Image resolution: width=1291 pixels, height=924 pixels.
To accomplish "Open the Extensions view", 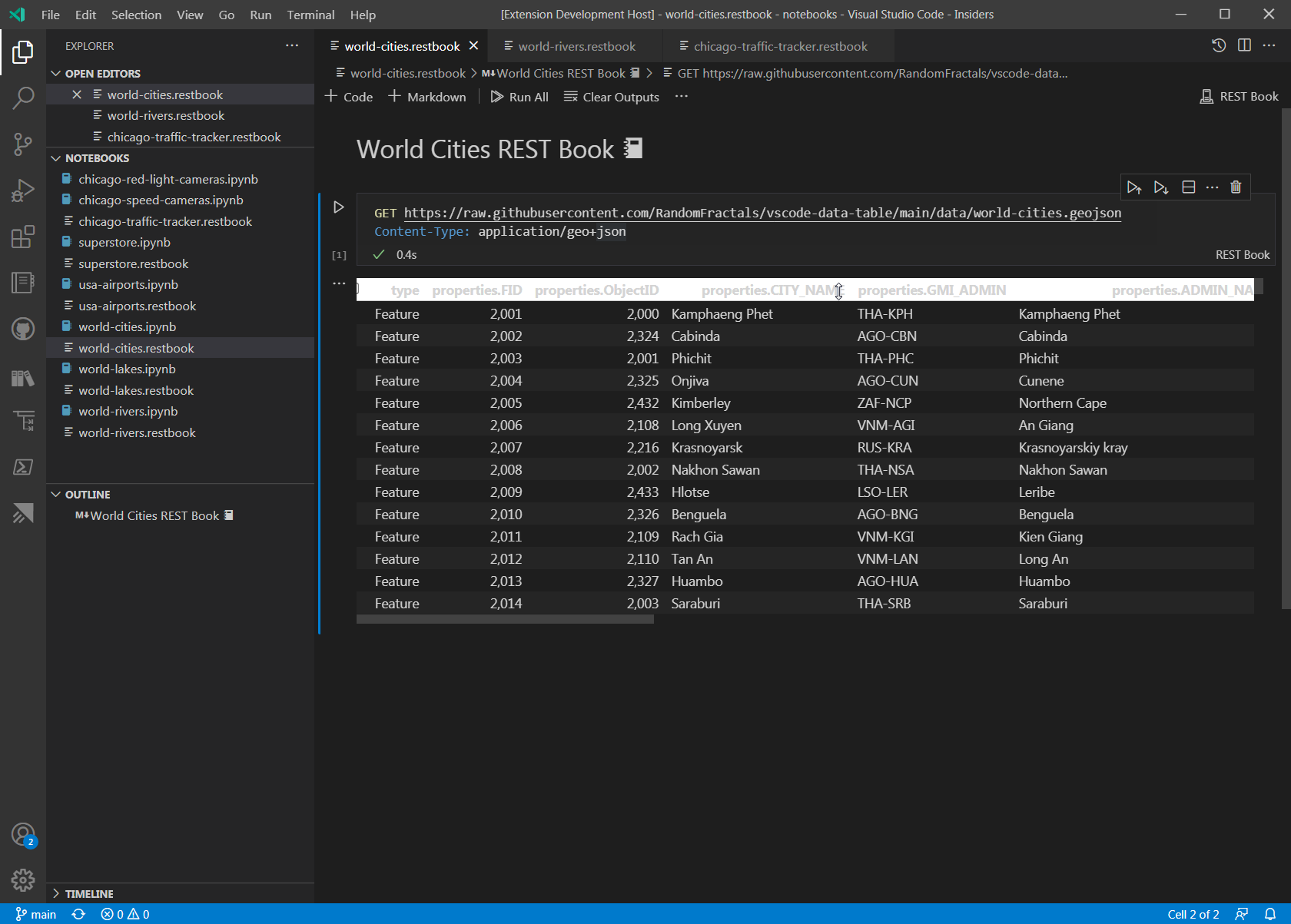I will [23, 237].
